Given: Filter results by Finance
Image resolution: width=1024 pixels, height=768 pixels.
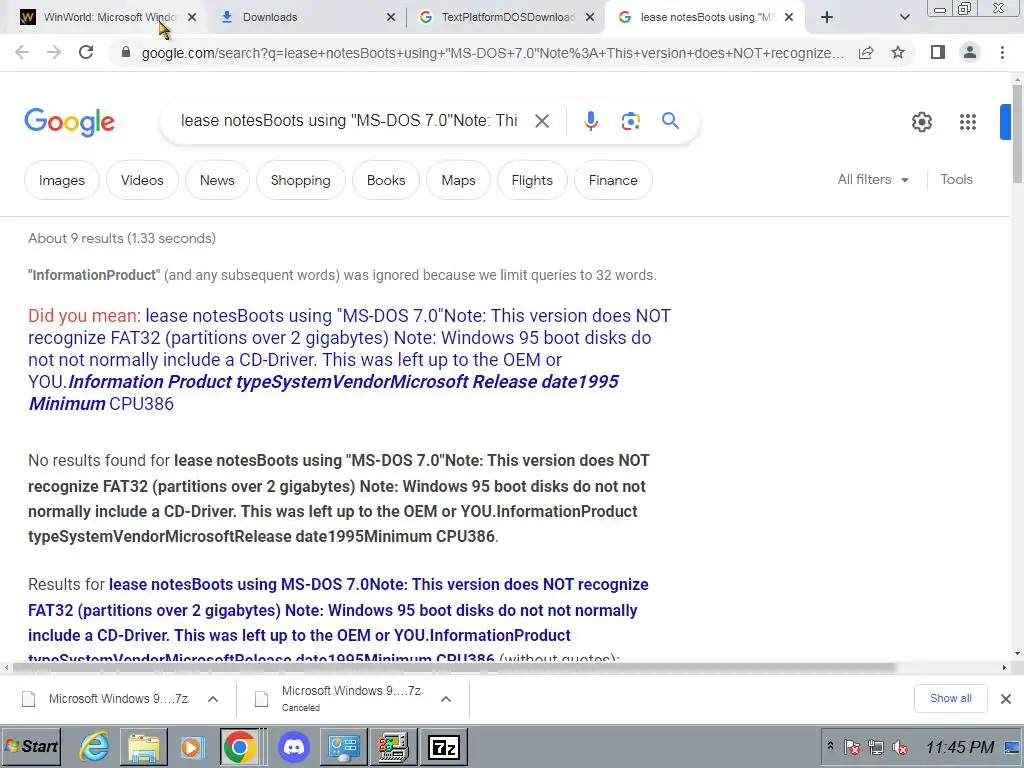Looking at the screenshot, I should point(613,180).
